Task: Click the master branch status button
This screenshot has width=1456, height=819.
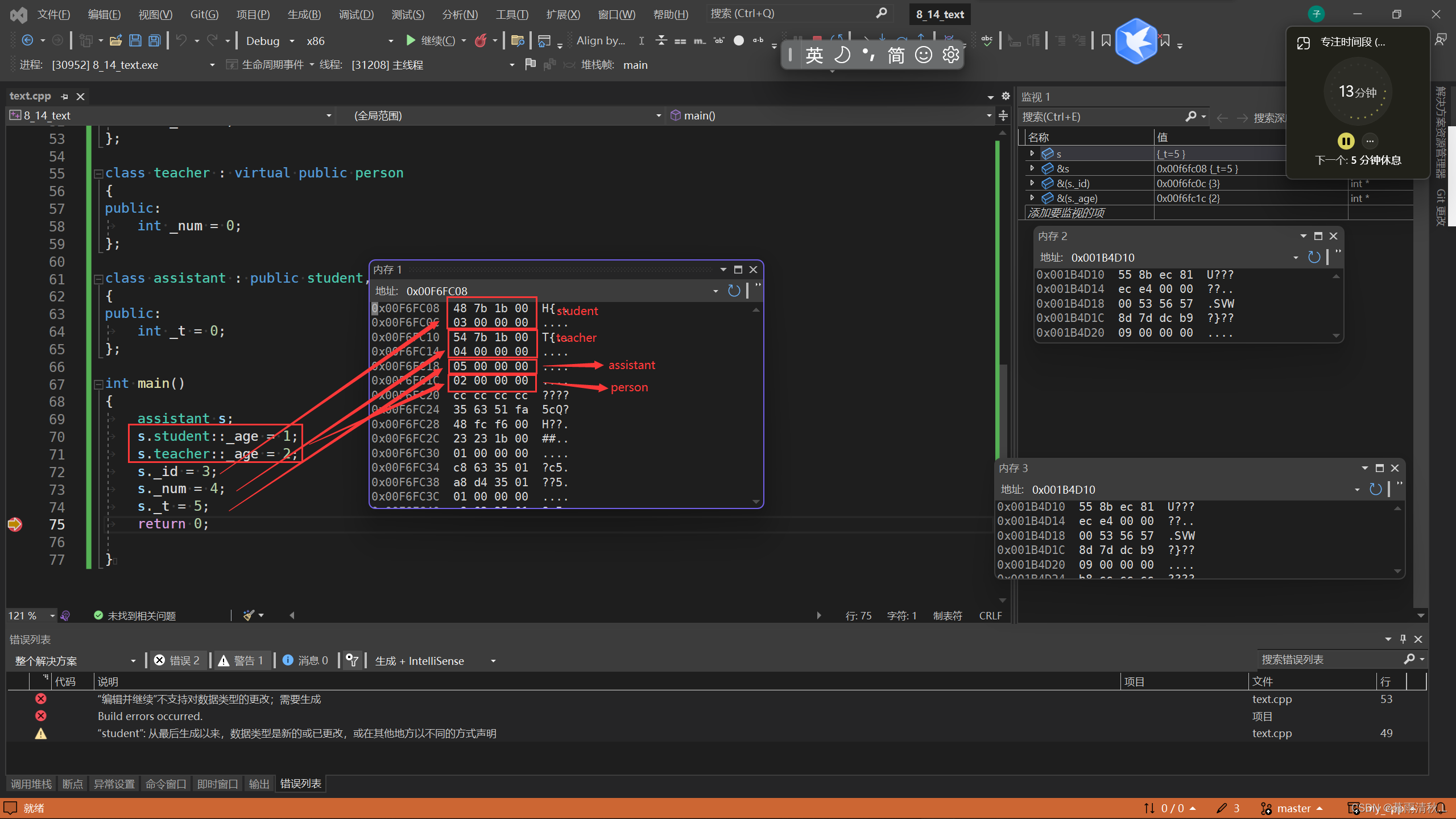Action: point(1292,808)
